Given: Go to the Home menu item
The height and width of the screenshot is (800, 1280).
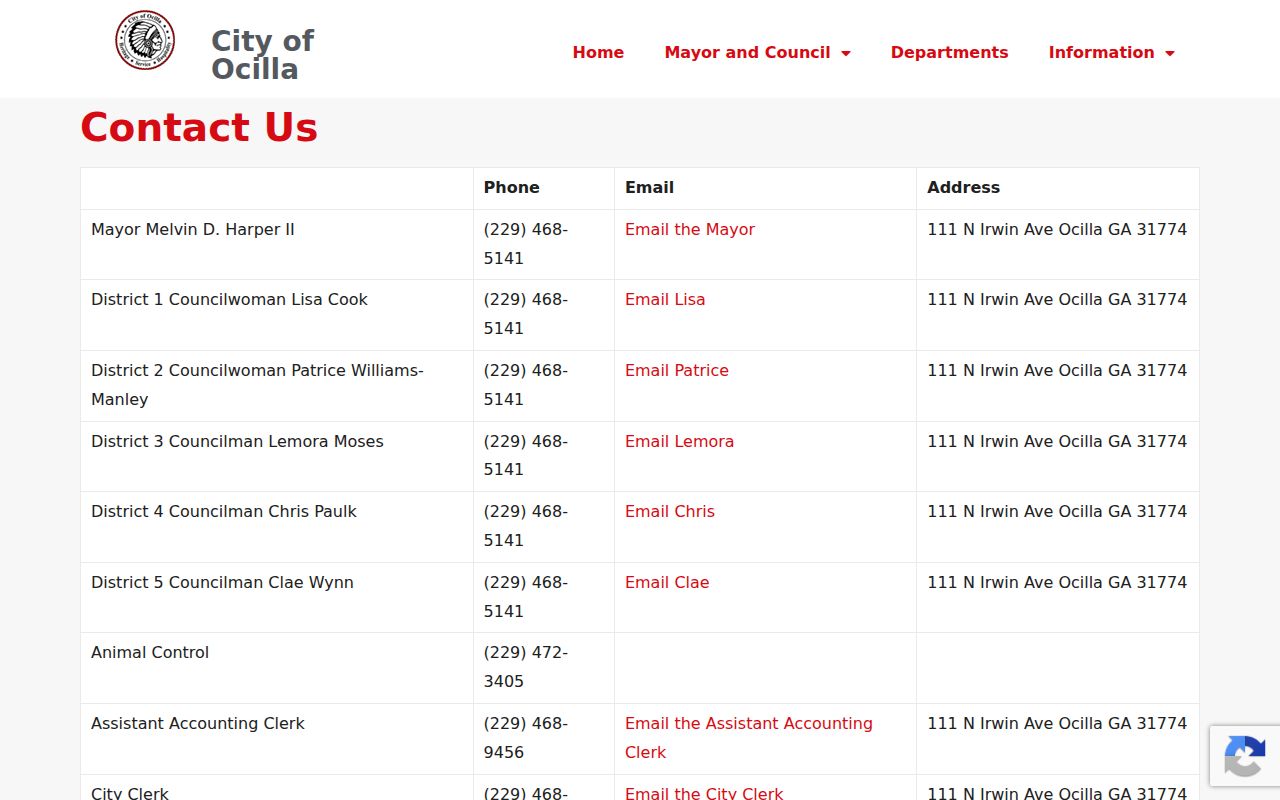Looking at the screenshot, I should (598, 52).
